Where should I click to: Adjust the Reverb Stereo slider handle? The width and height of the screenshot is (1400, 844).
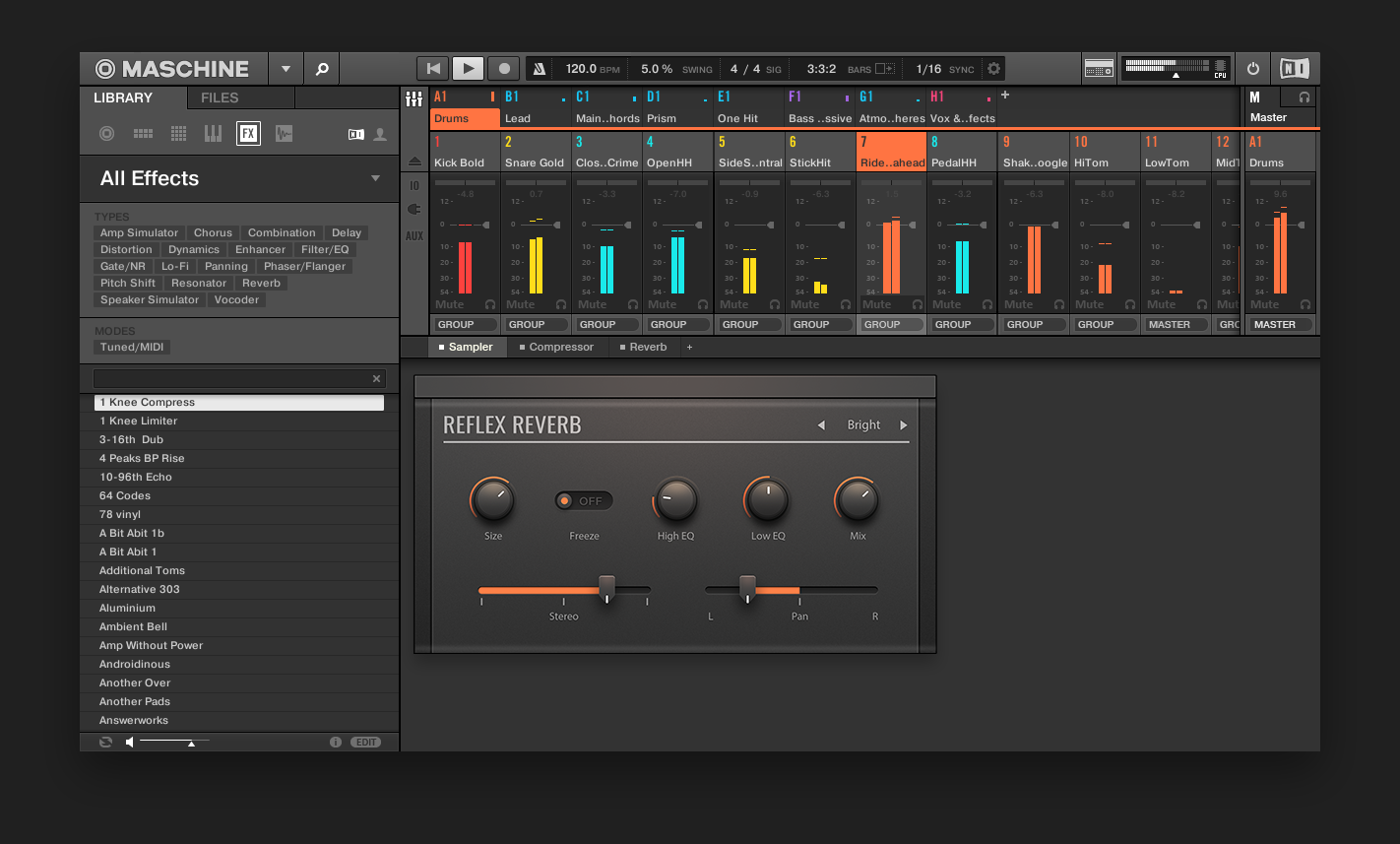click(607, 589)
